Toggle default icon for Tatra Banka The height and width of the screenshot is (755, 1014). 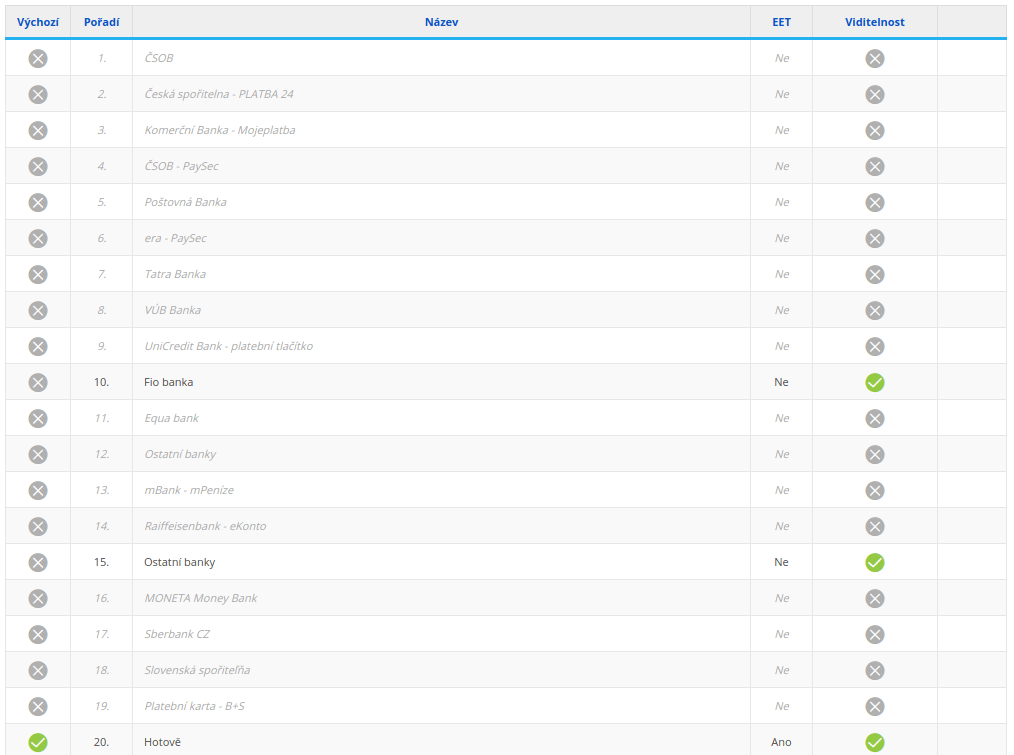[38, 275]
